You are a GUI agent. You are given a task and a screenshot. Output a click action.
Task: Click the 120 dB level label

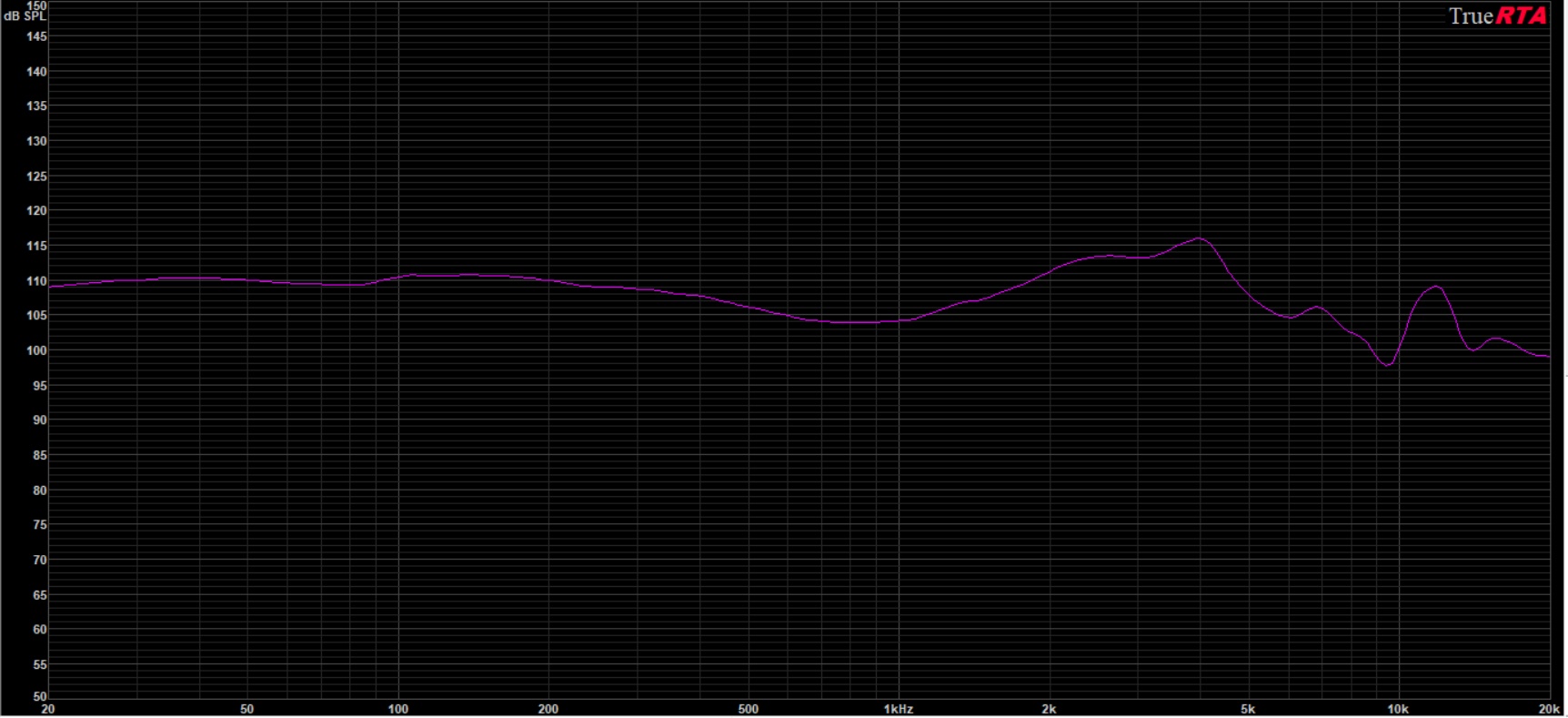pyautogui.click(x=36, y=211)
